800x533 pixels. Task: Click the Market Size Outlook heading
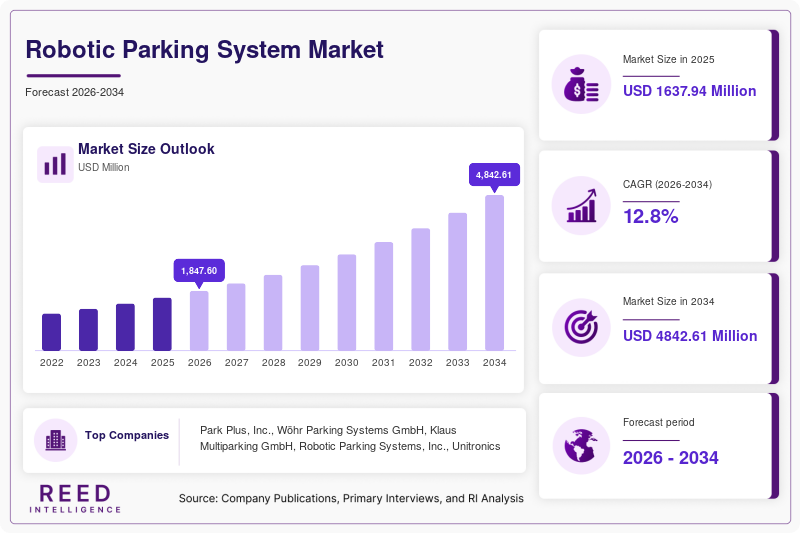[x=146, y=149]
